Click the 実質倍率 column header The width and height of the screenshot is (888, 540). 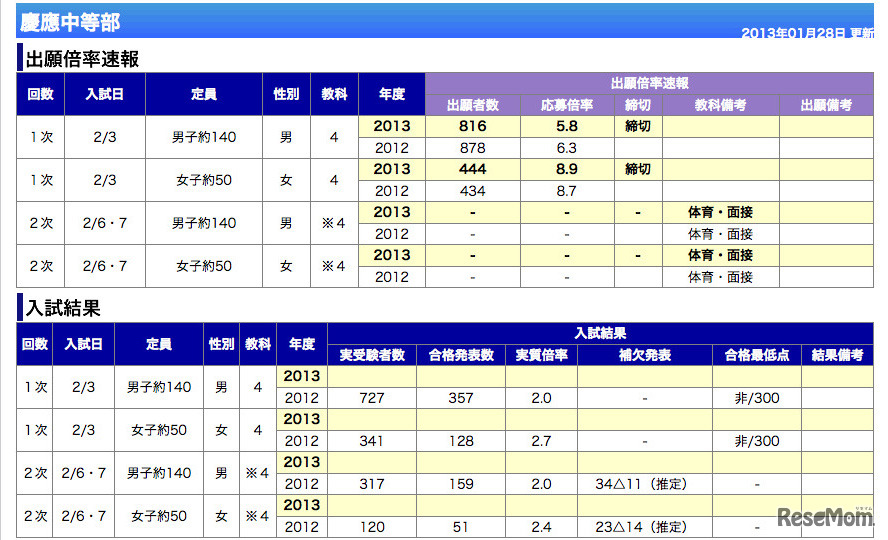pos(541,355)
